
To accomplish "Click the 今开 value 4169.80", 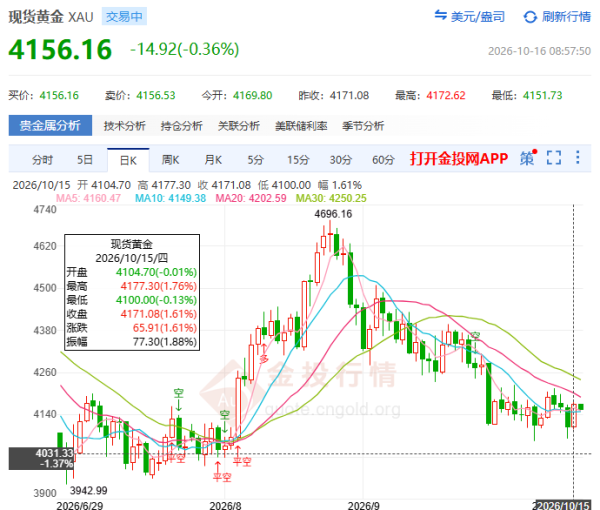I will [x=253, y=95].
